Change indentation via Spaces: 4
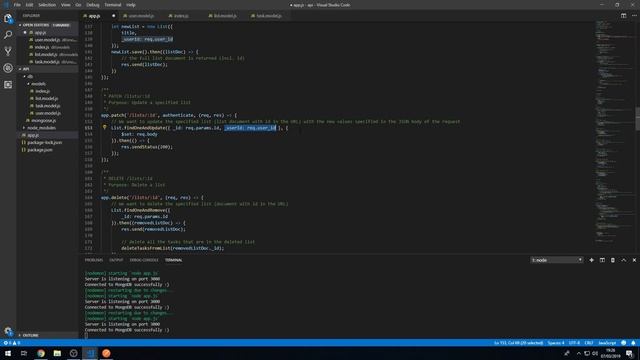The image size is (640, 360). point(556,343)
